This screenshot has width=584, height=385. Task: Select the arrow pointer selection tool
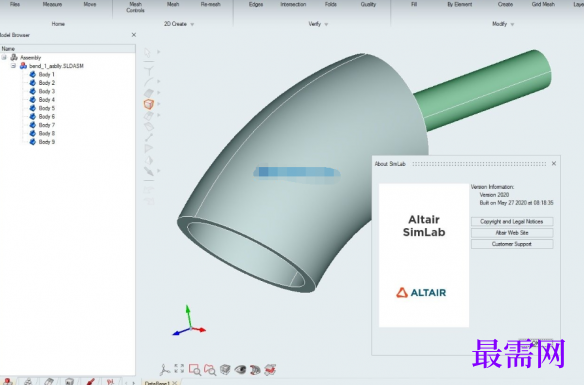point(147,53)
